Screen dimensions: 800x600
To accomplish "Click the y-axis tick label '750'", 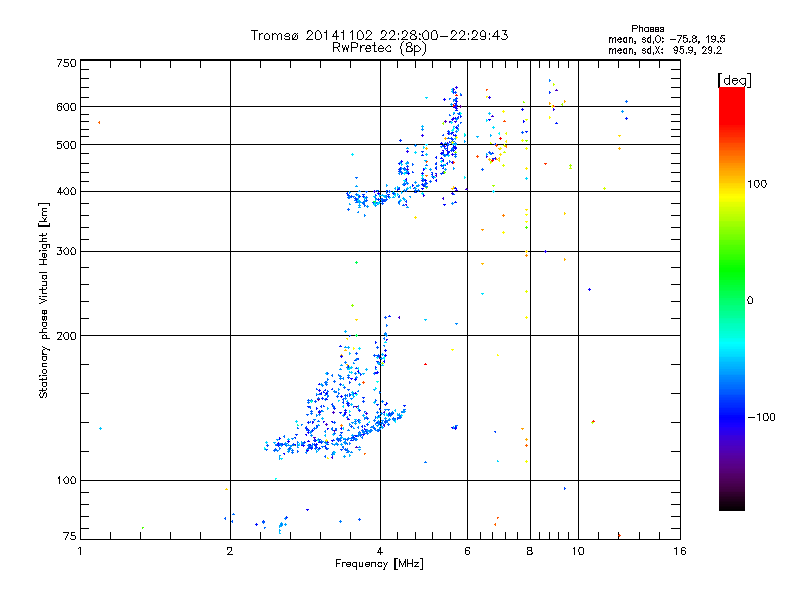I will 66,63.
